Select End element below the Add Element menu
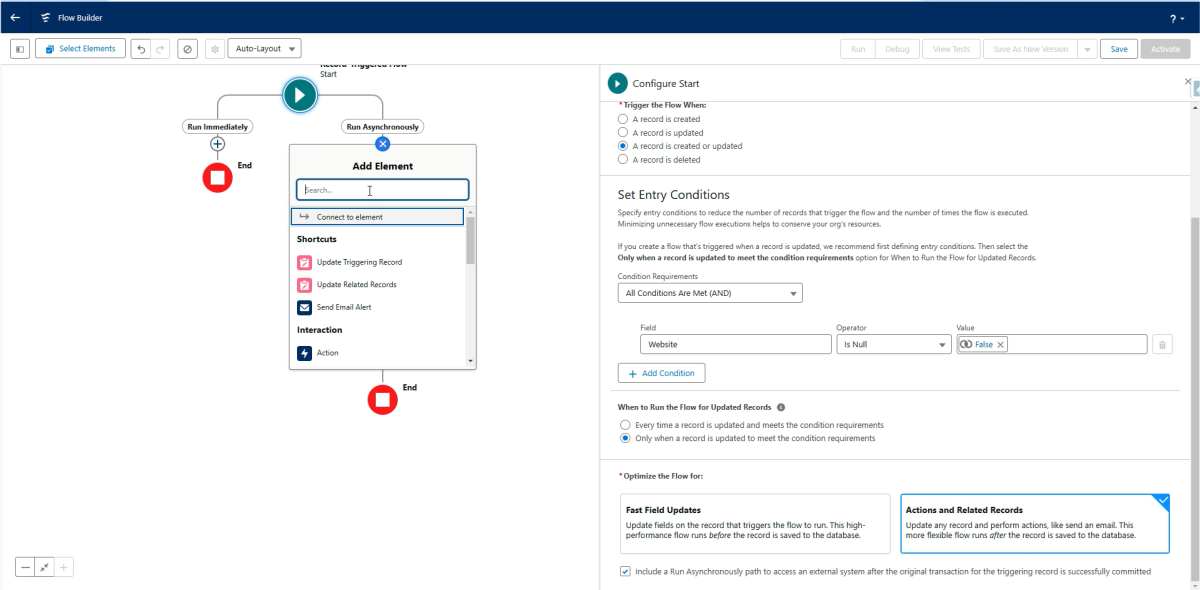 382,400
